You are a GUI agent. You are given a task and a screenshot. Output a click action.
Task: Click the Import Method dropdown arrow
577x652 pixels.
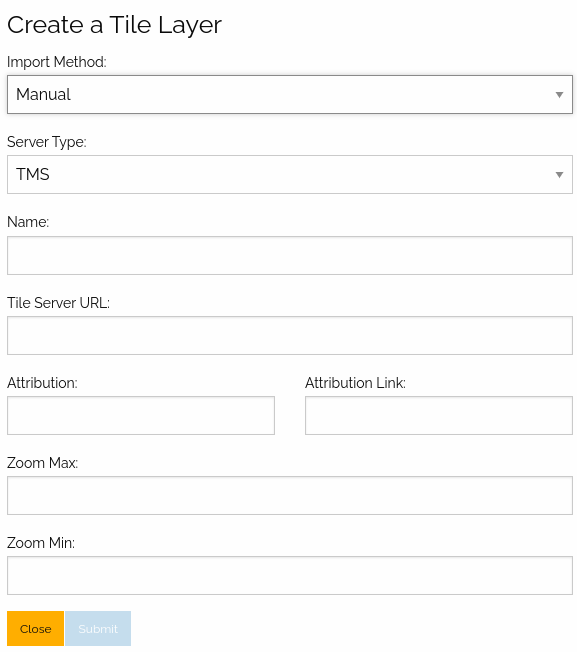click(559, 95)
